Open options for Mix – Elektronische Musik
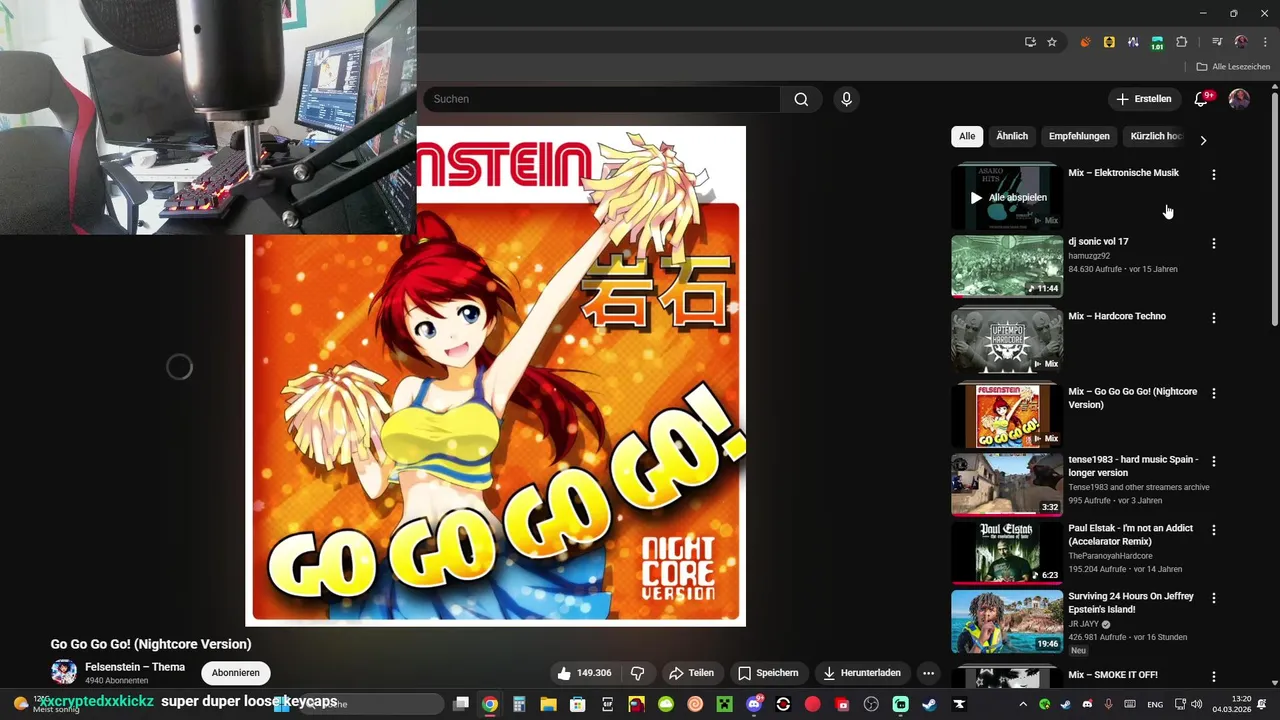The height and width of the screenshot is (720, 1280). pyautogui.click(x=1214, y=174)
